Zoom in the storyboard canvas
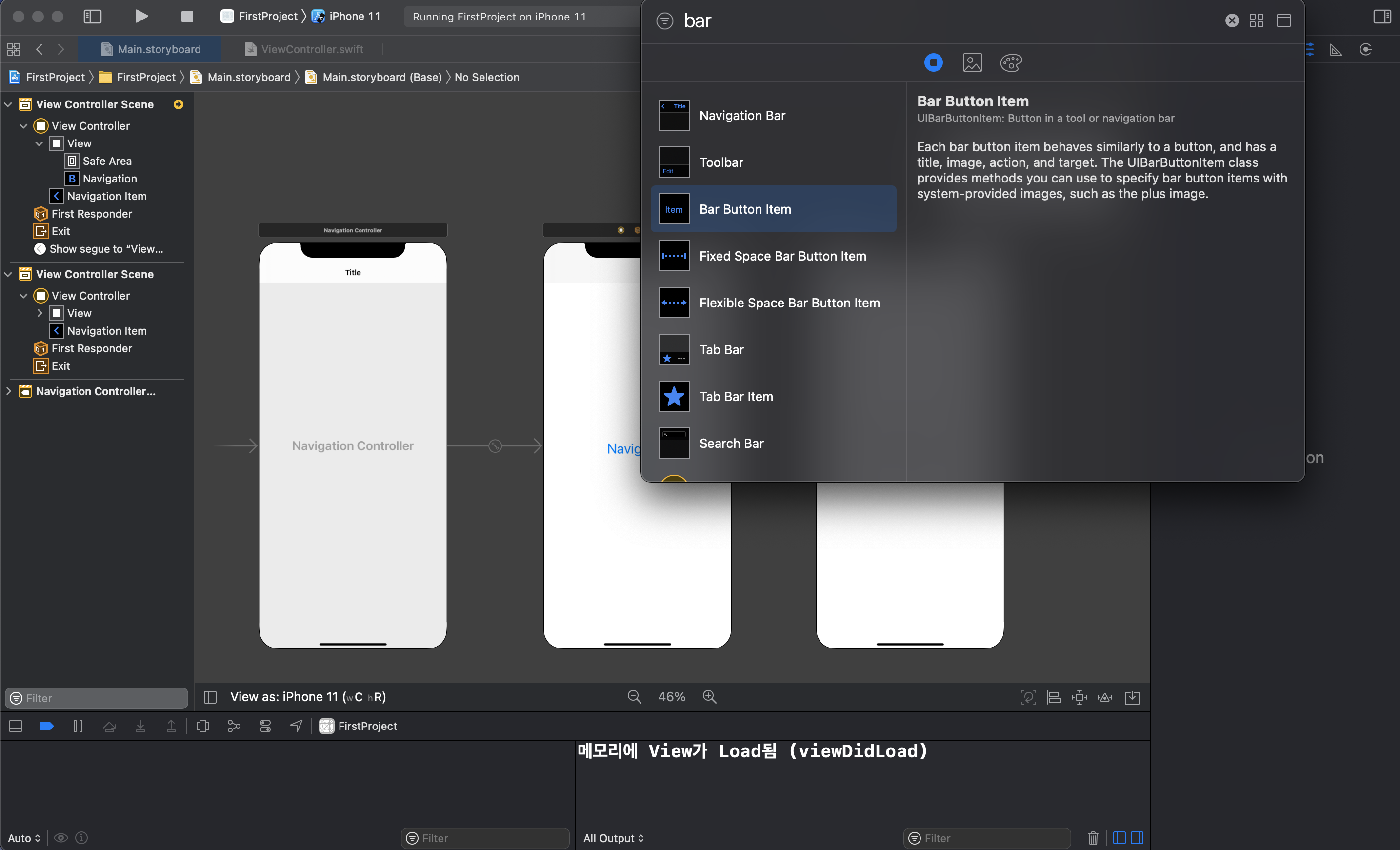The image size is (1400, 850). 709,697
